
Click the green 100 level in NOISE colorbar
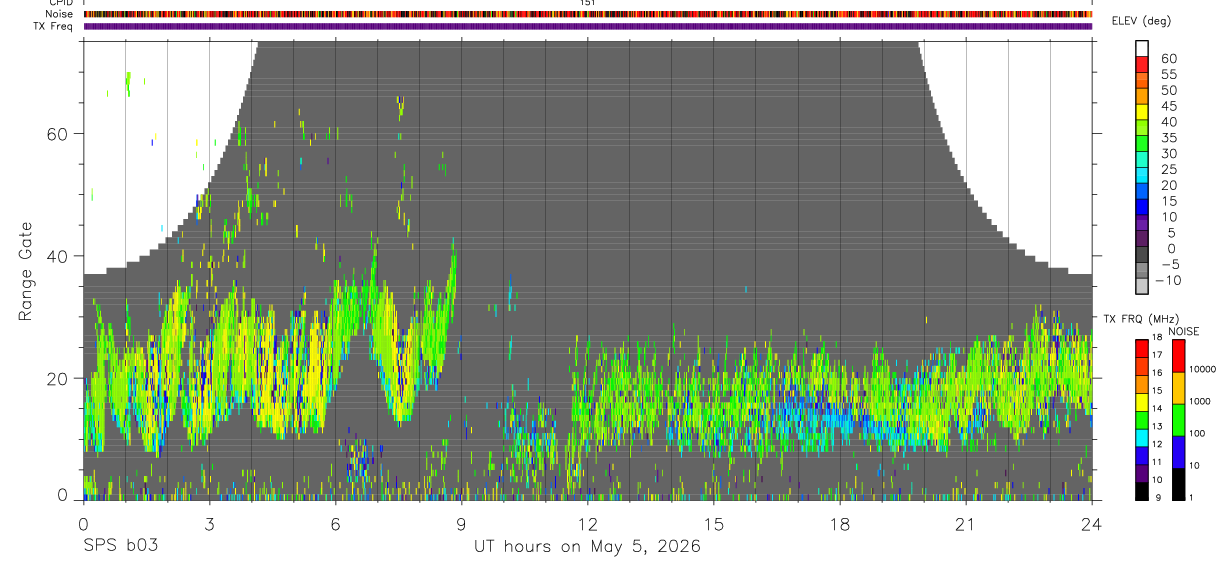coord(1178,420)
